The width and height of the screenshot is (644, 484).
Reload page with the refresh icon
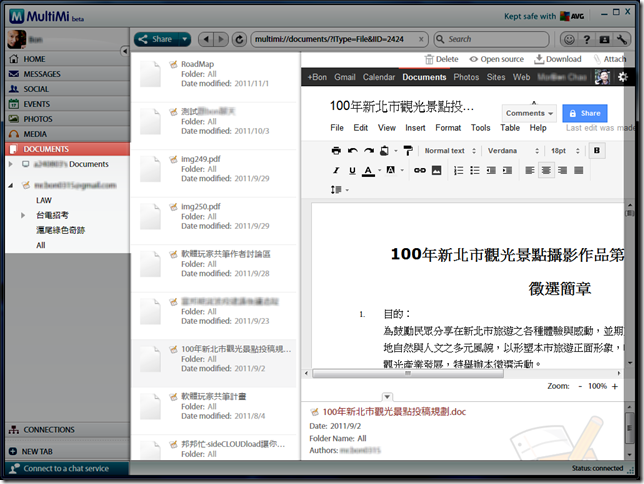point(239,39)
